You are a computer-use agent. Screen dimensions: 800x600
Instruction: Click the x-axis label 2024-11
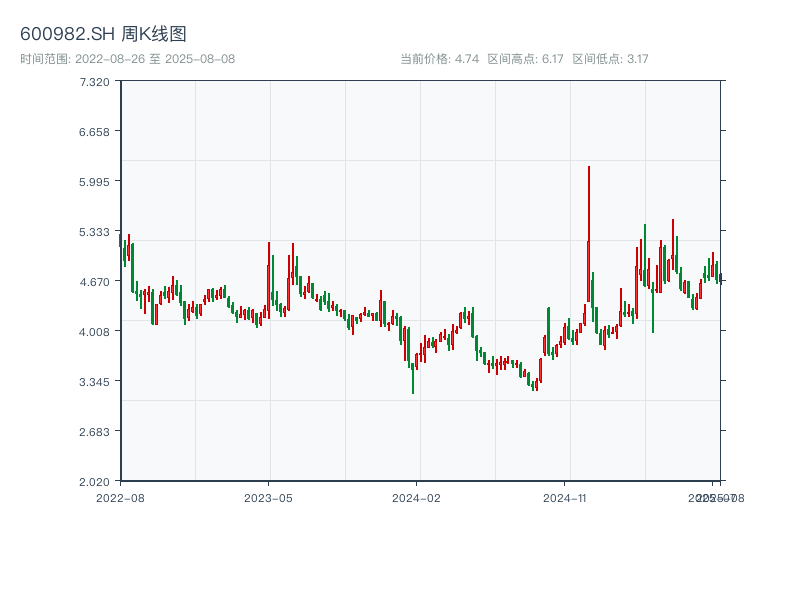tap(564, 498)
